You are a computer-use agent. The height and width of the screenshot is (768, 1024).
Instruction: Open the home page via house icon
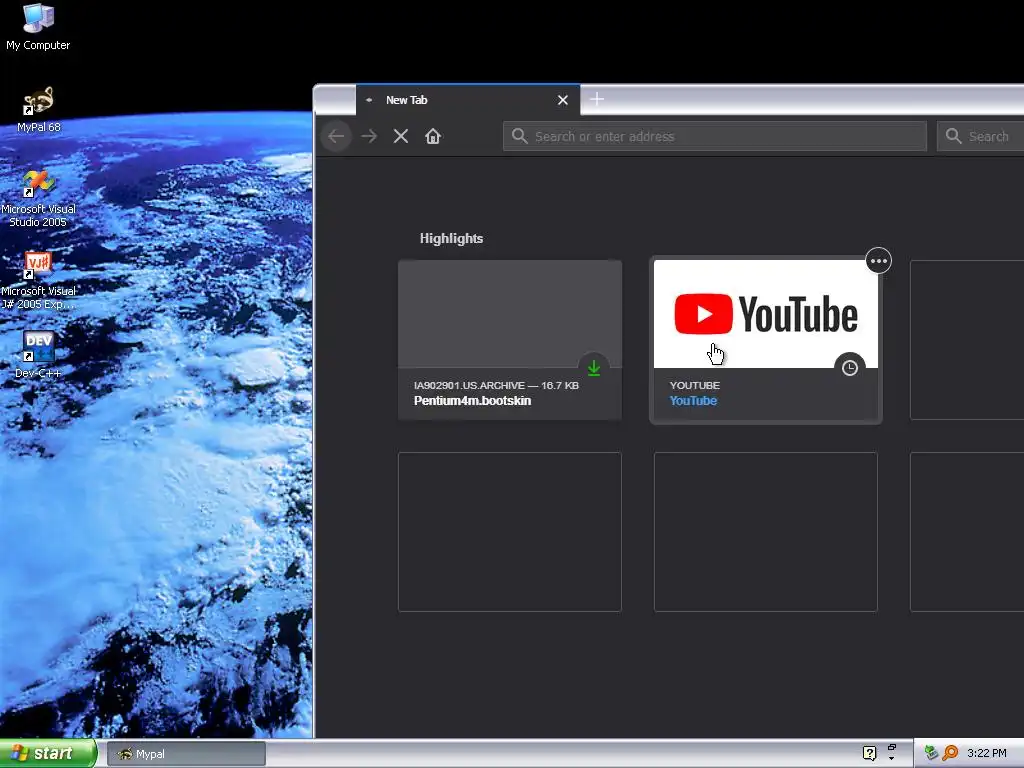pyautogui.click(x=433, y=136)
